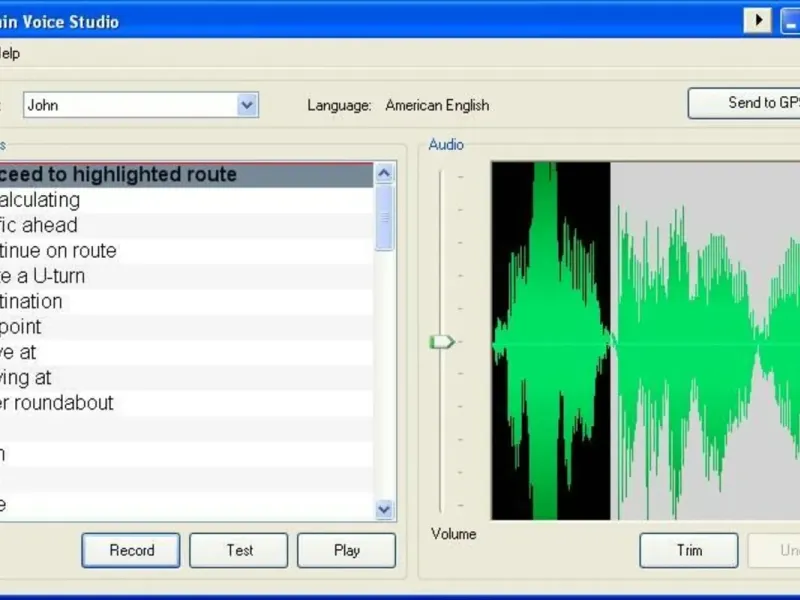Click the black selected waveform region
Screen dimensions: 800x600
tap(551, 341)
